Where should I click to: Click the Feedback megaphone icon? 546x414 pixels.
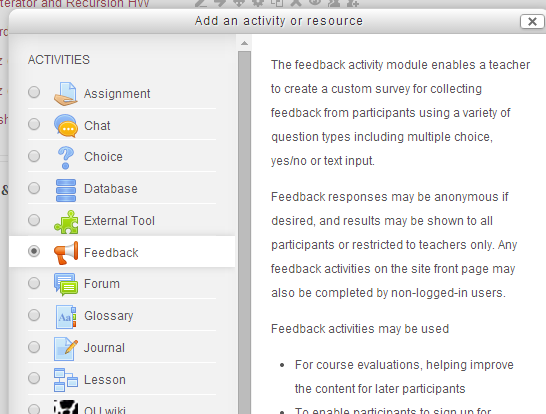pyautogui.click(x=65, y=253)
